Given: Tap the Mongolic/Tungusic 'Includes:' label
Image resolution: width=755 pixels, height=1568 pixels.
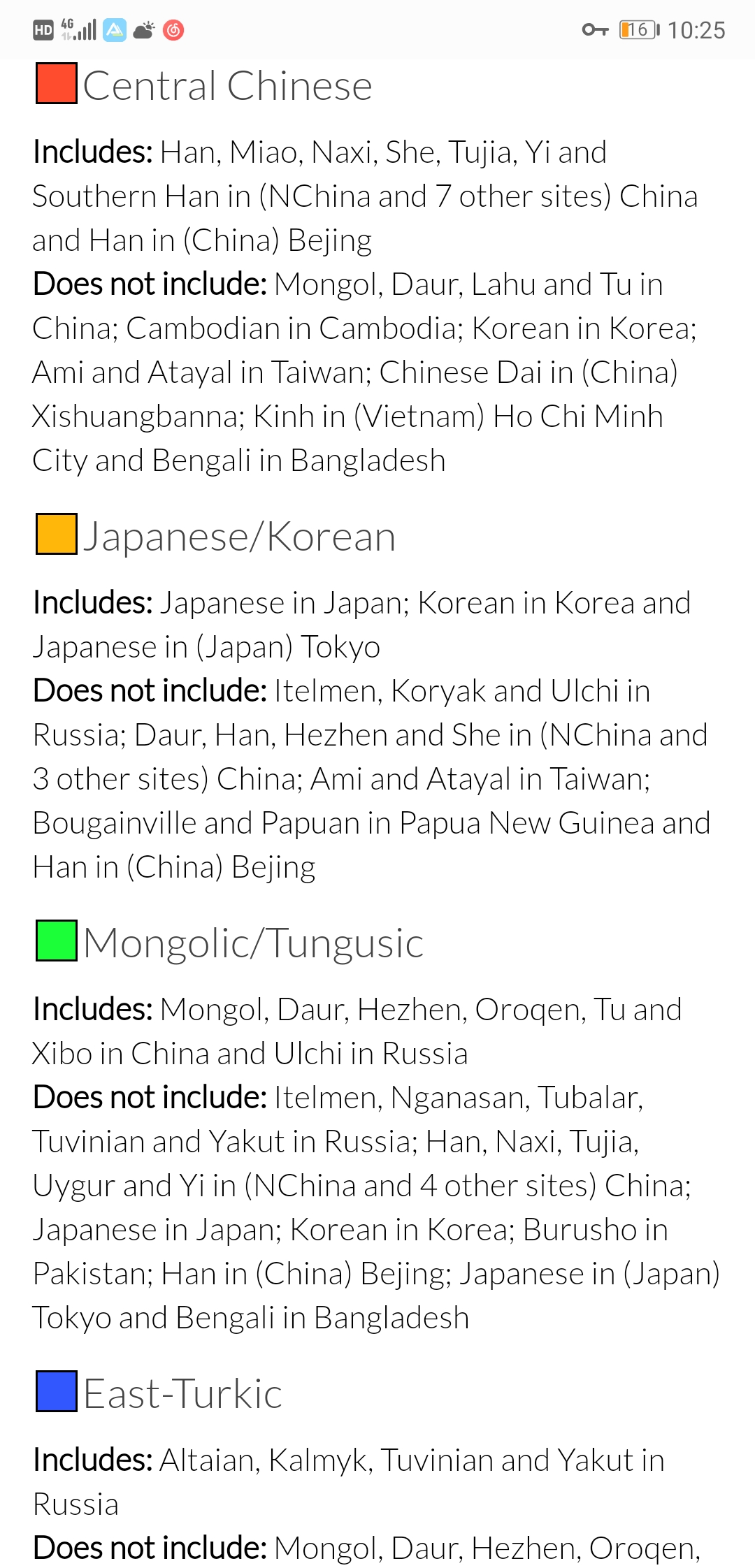Looking at the screenshot, I should point(93,1010).
